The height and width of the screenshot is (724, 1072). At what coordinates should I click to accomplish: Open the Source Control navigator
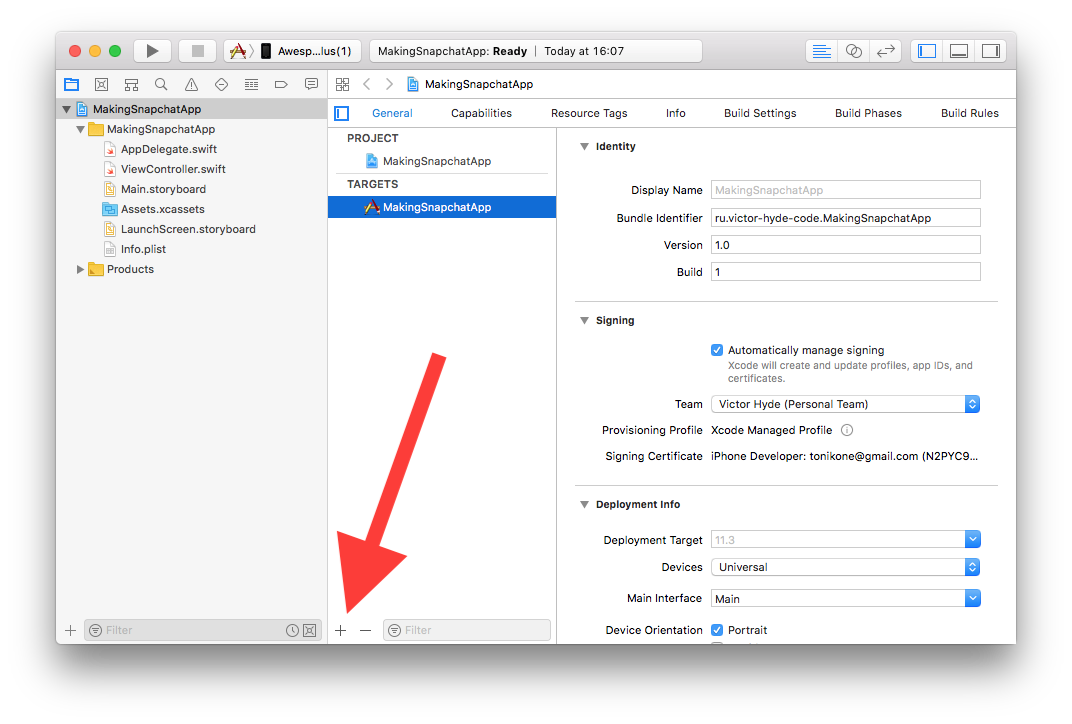pos(101,85)
